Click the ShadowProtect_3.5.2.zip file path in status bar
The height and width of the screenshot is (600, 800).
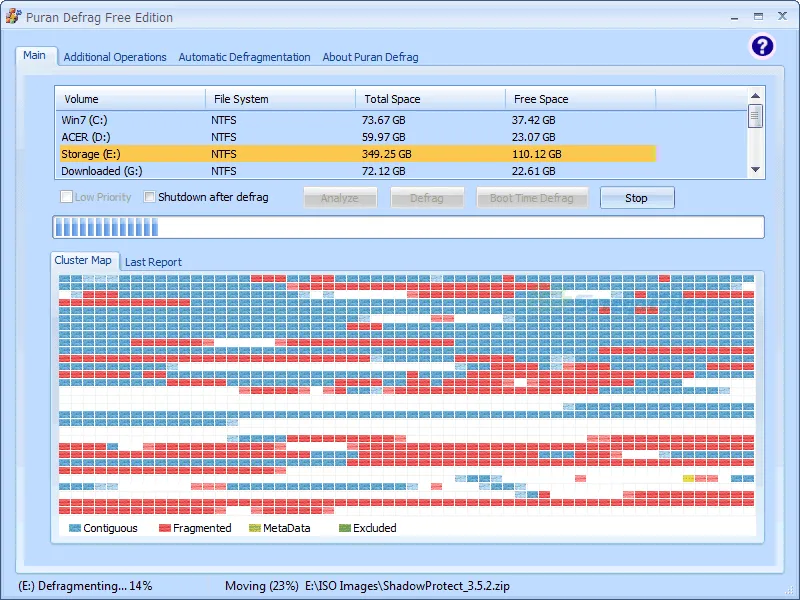[407, 586]
